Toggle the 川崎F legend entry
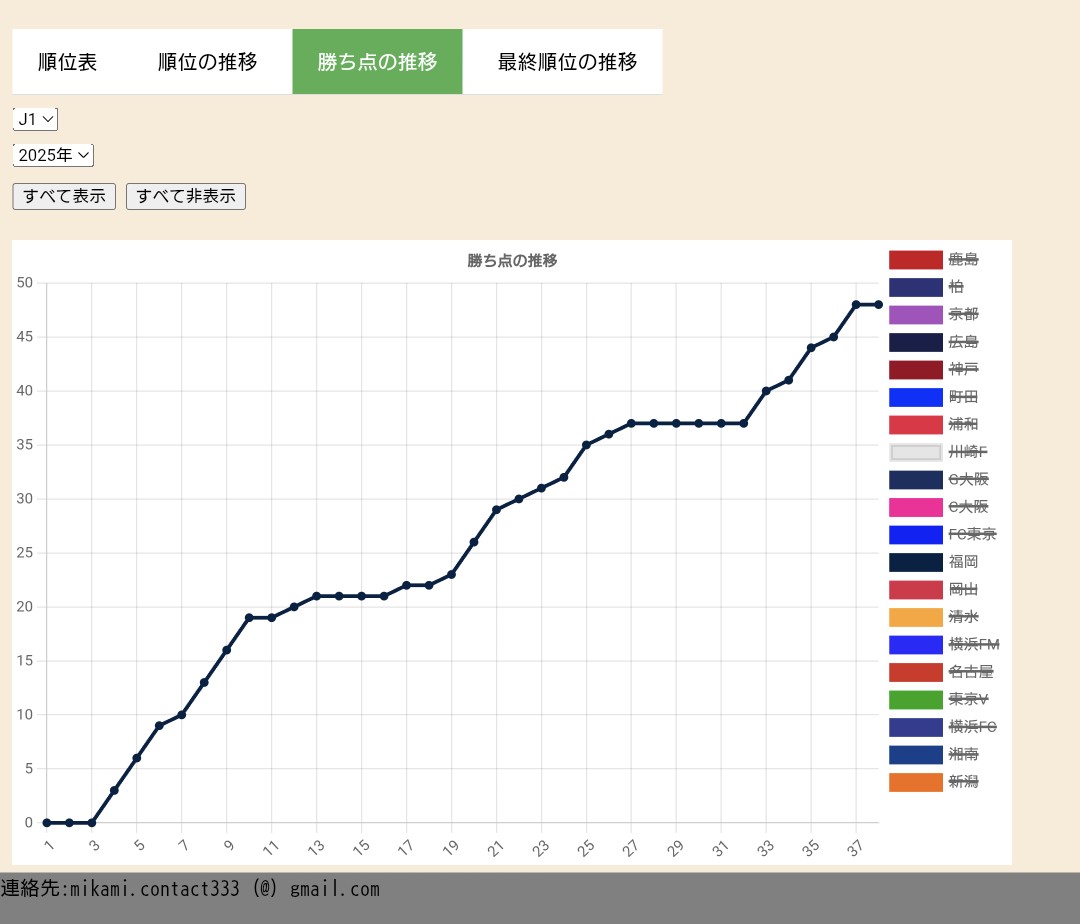 [967, 452]
